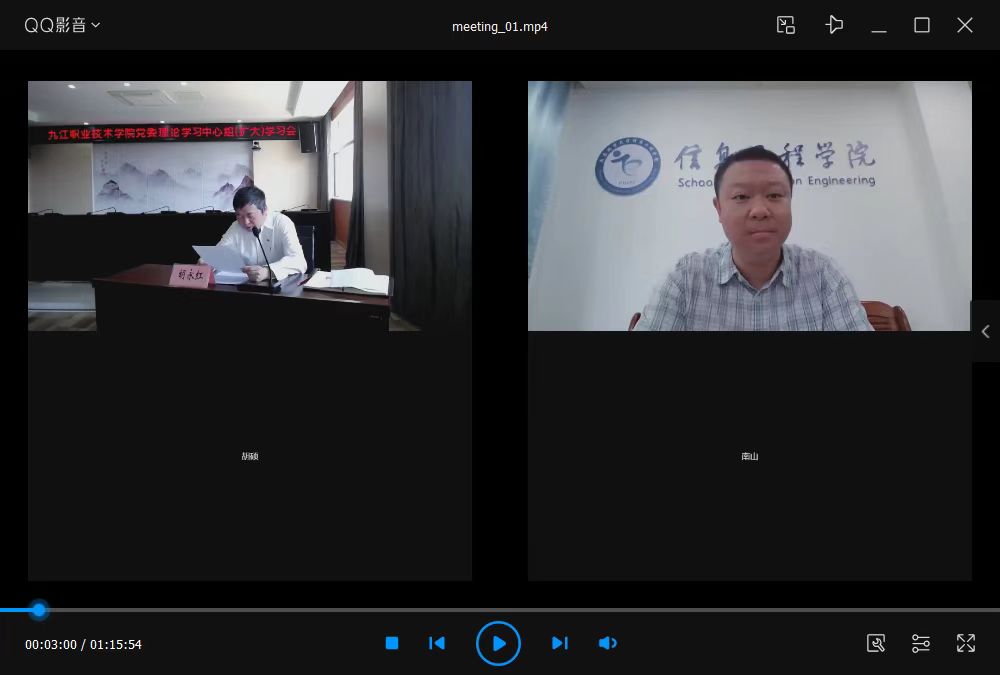Switch to mini player mode
Screen dimensions: 1000x675
pos(786,26)
